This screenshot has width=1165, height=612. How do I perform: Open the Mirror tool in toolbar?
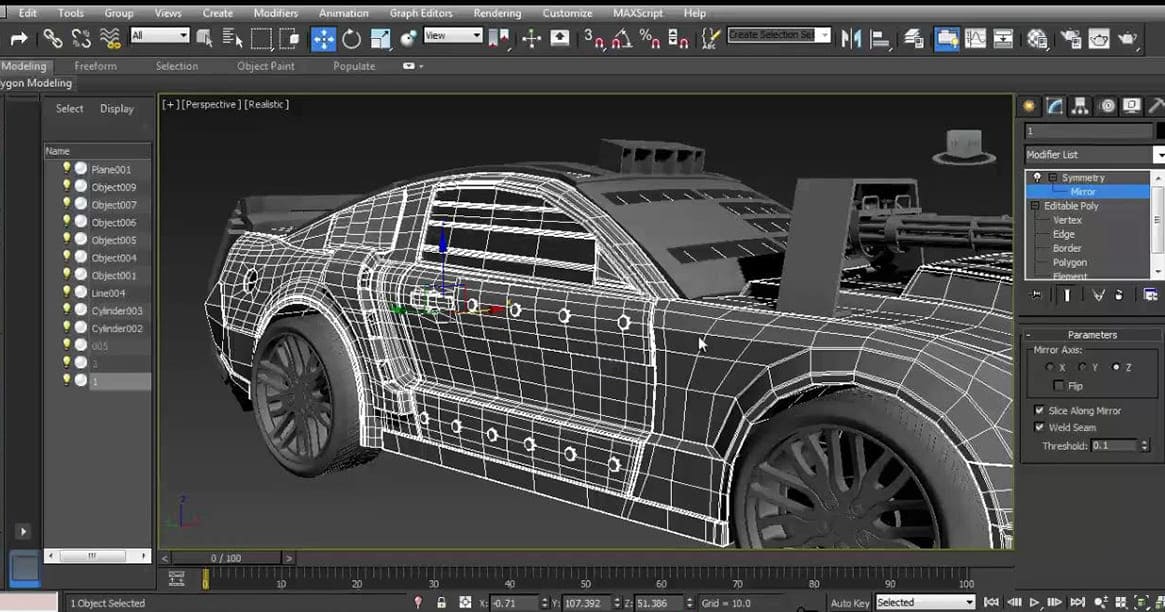tap(851, 39)
